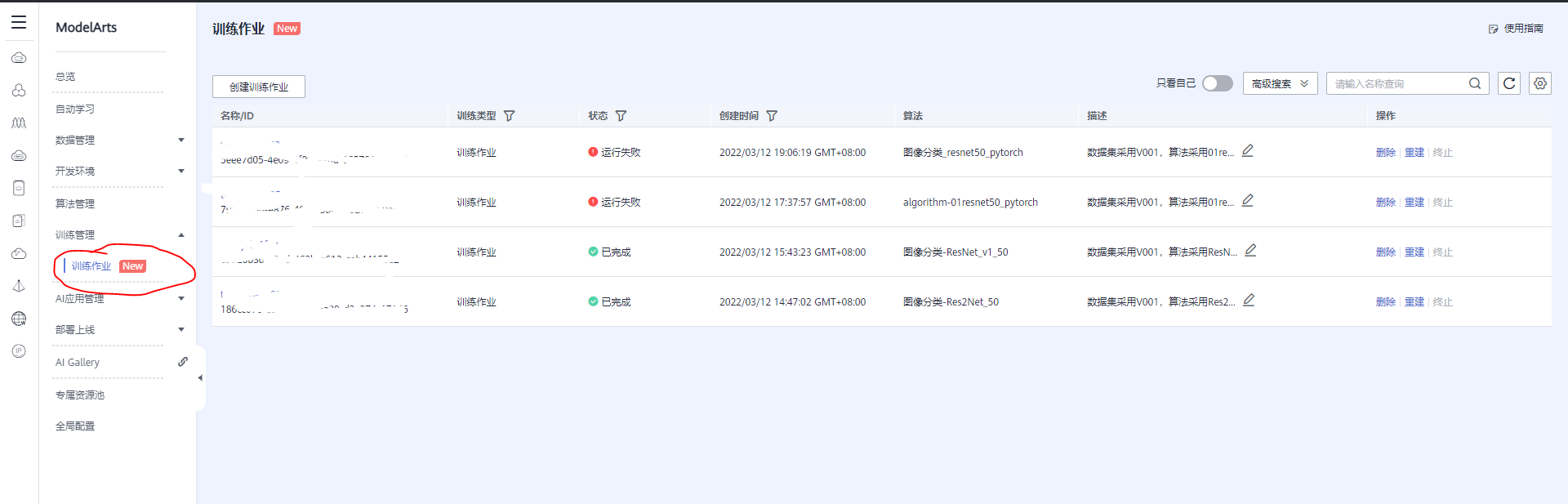The width and height of the screenshot is (1568, 504).
Task: Open 总览 in the sidebar
Action: [x=65, y=77]
